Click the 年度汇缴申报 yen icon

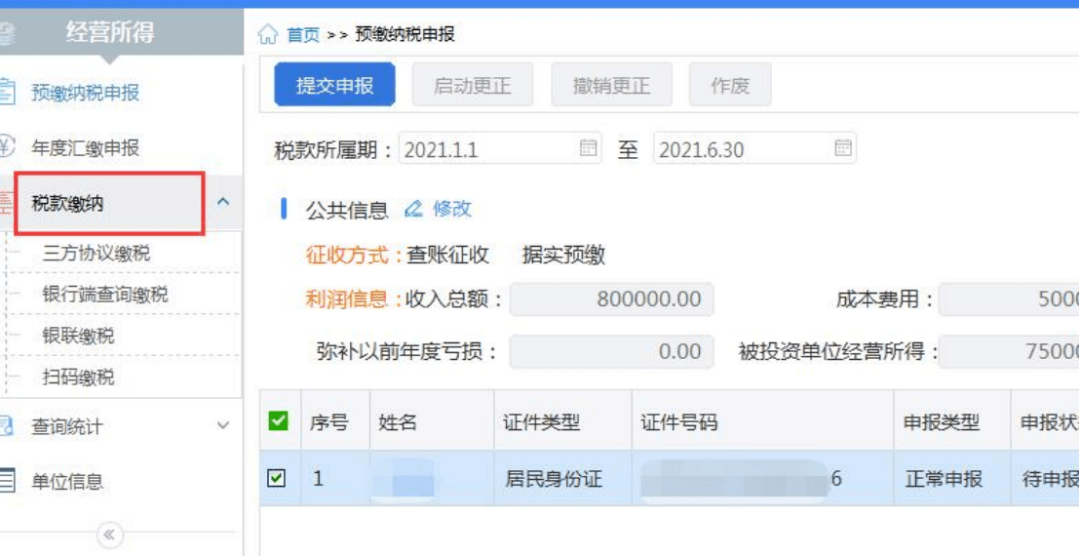(8, 147)
